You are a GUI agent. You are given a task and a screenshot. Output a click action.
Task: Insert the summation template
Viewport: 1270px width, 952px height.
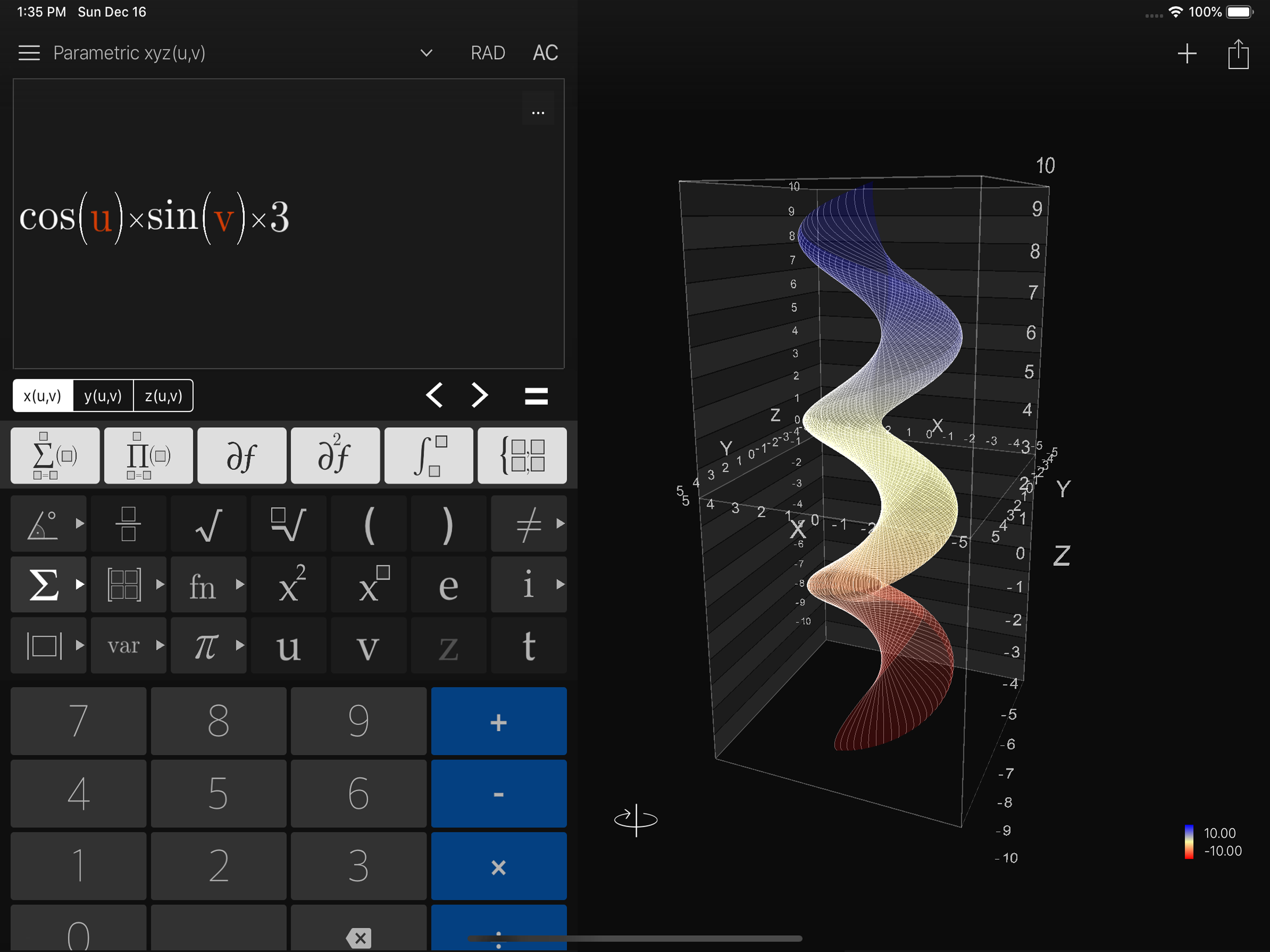coord(54,456)
